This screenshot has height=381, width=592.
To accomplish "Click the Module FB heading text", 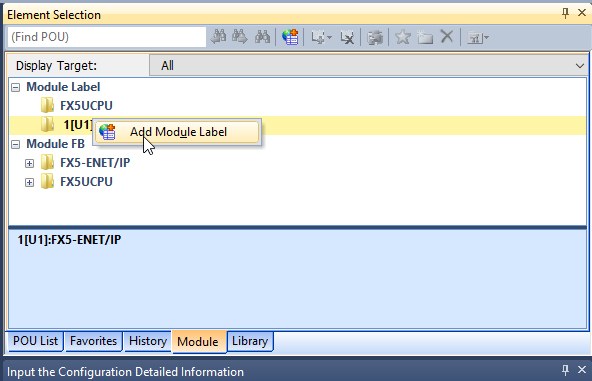I will pyautogui.click(x=56, y=143).
